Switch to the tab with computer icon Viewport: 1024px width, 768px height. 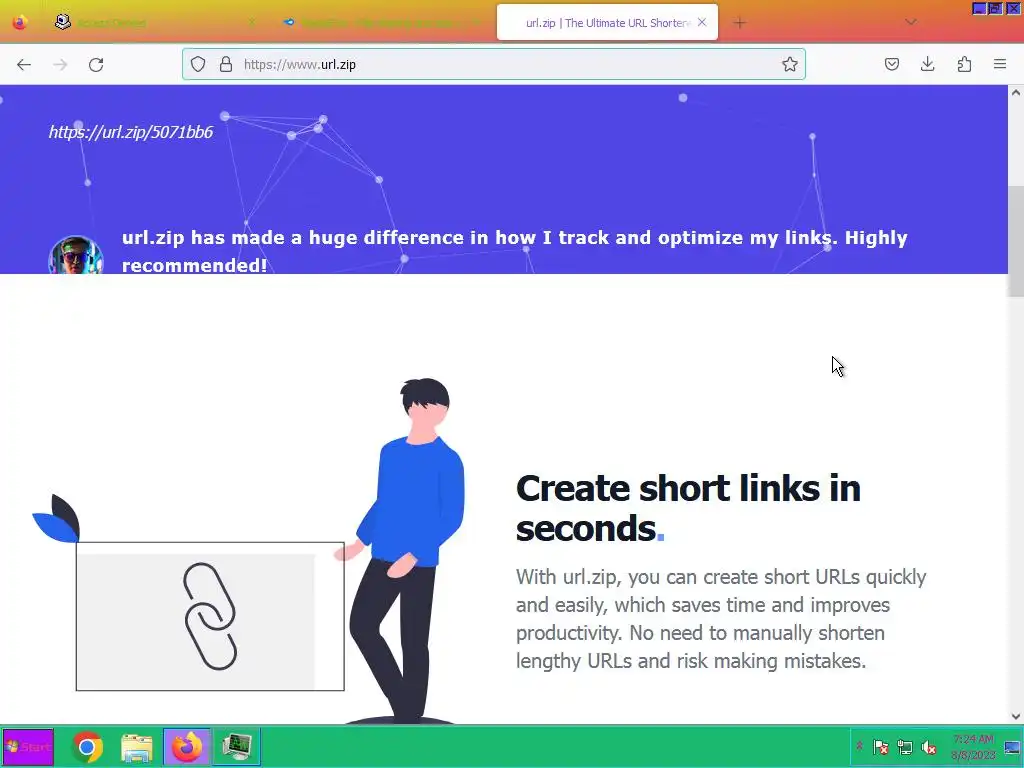tap(153, 23)
